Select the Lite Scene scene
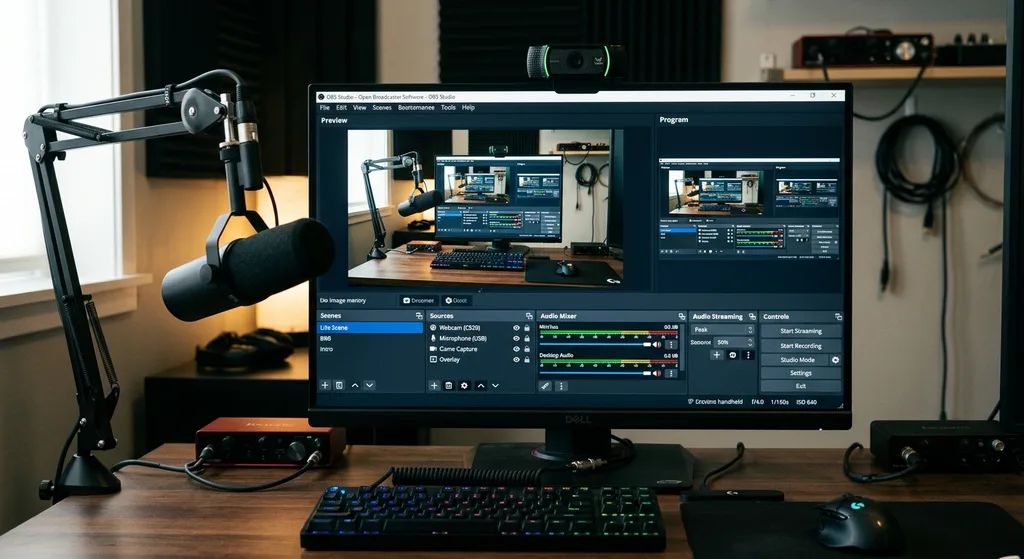 coord(370,328)
